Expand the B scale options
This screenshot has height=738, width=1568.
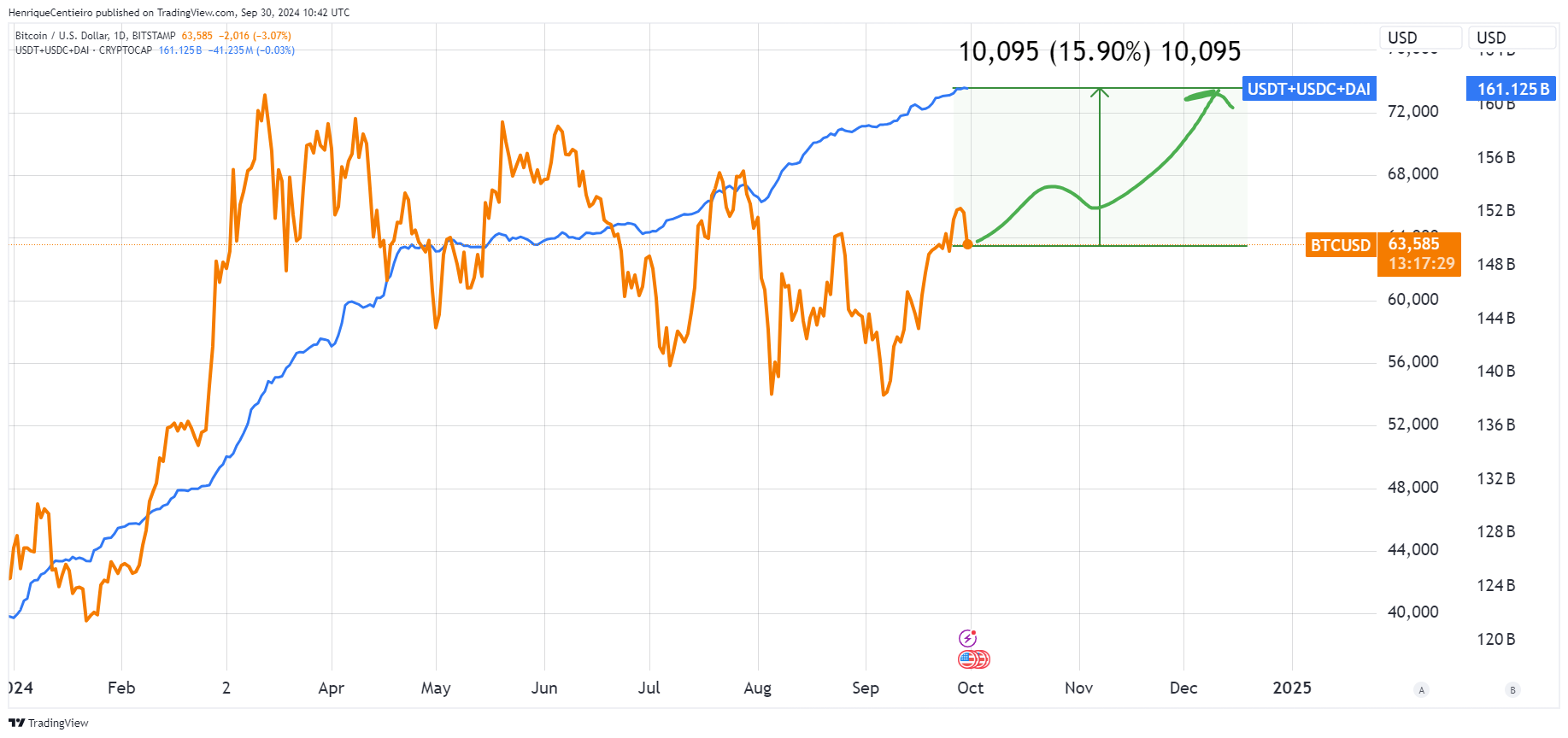[x=1512, y=689]
